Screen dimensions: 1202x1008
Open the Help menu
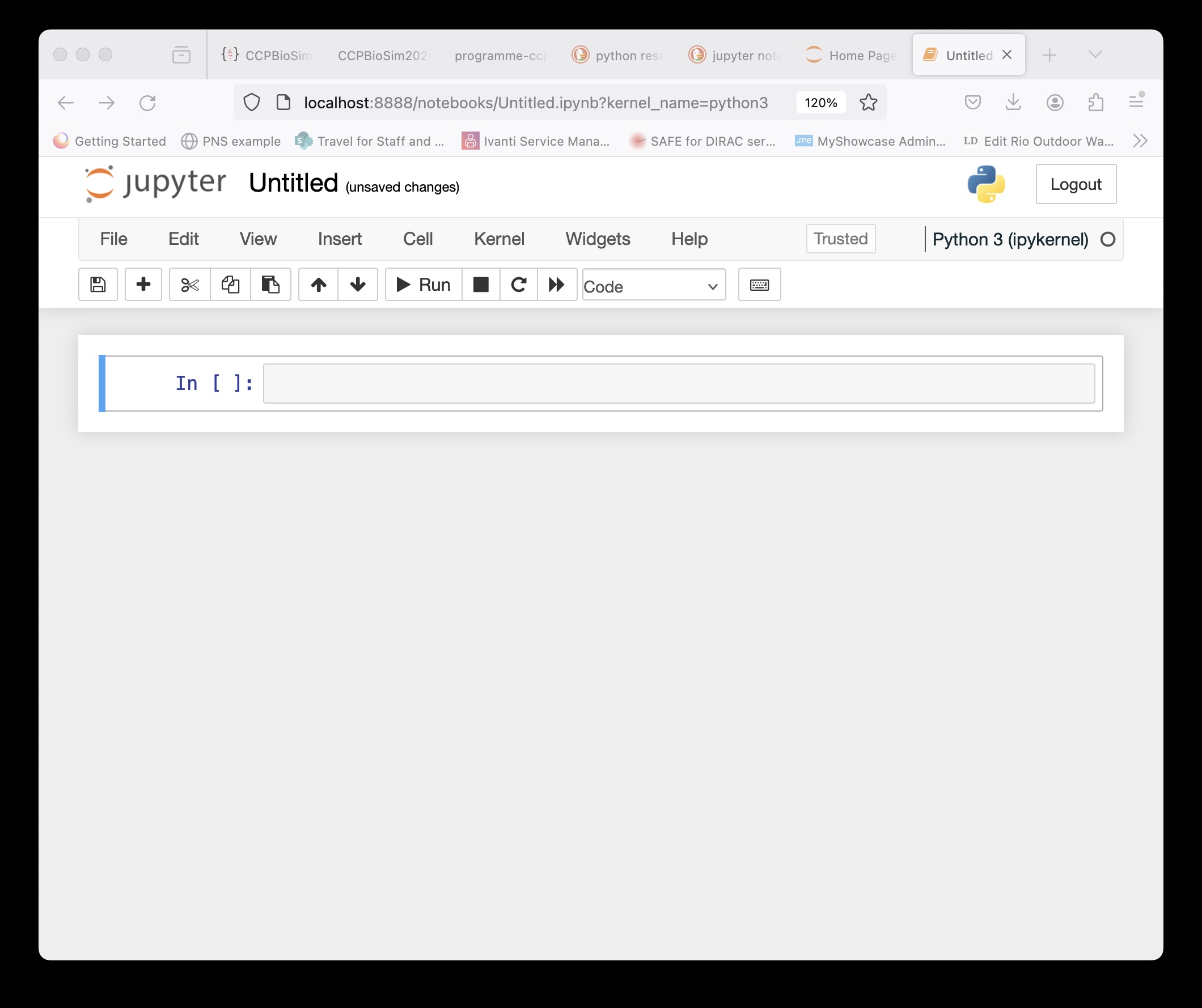tap(689, 239)
